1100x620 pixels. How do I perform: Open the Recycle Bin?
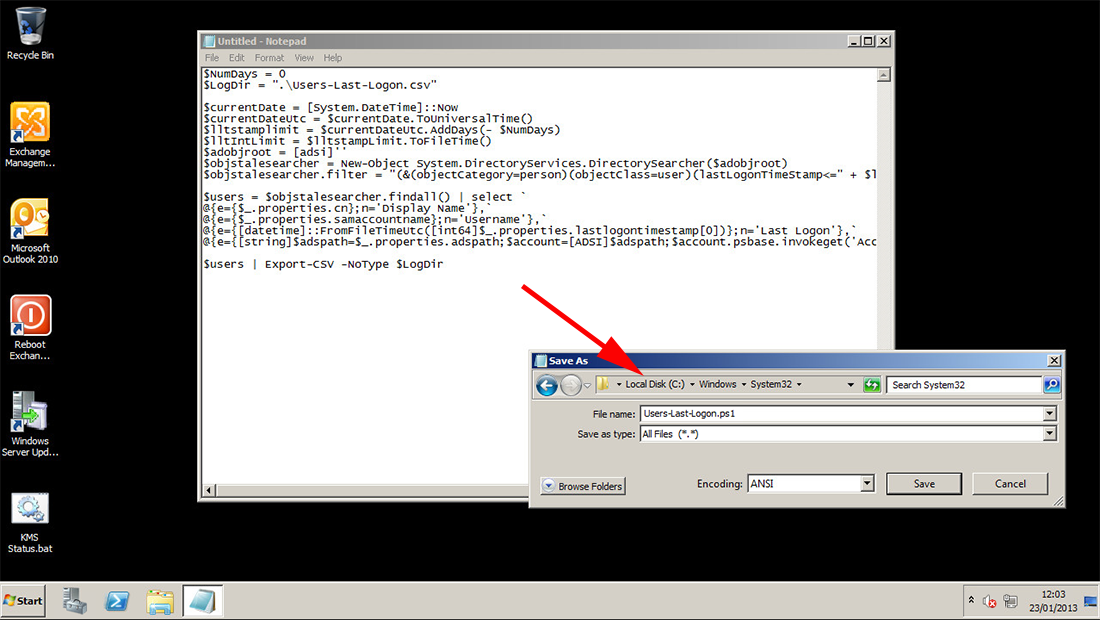point(30,25)
